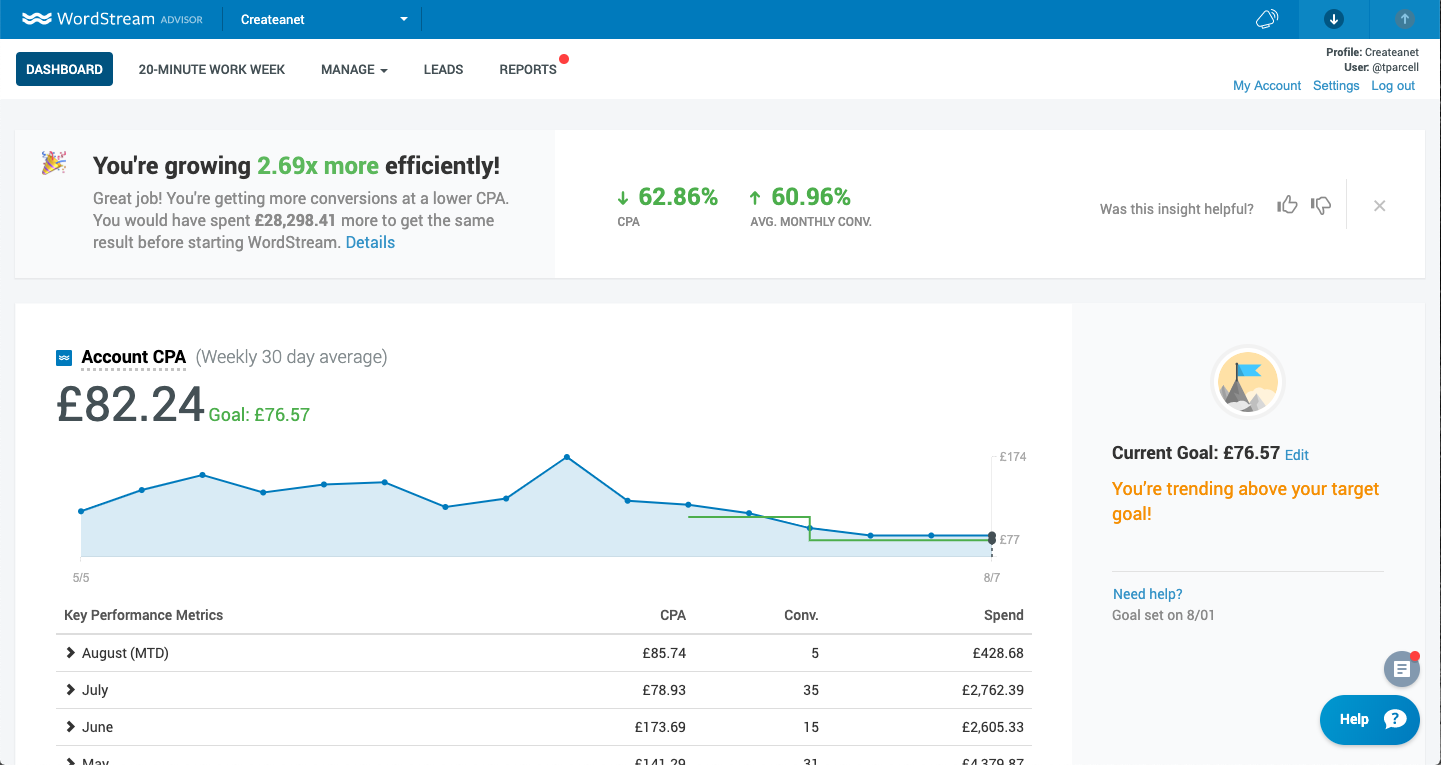Click the July CPA value £78.93

coord(664,690)
